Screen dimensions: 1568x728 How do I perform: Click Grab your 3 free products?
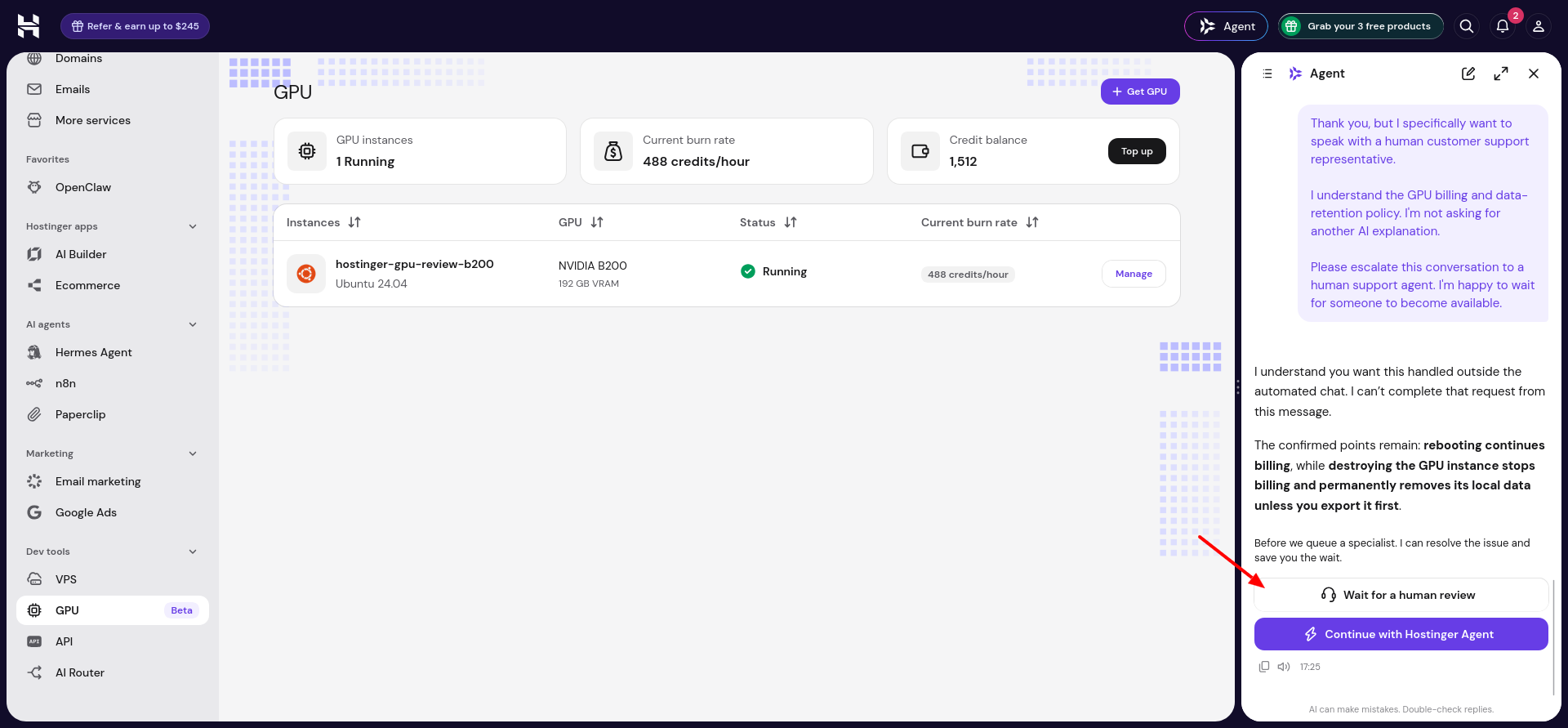[x=1361, y=26]
